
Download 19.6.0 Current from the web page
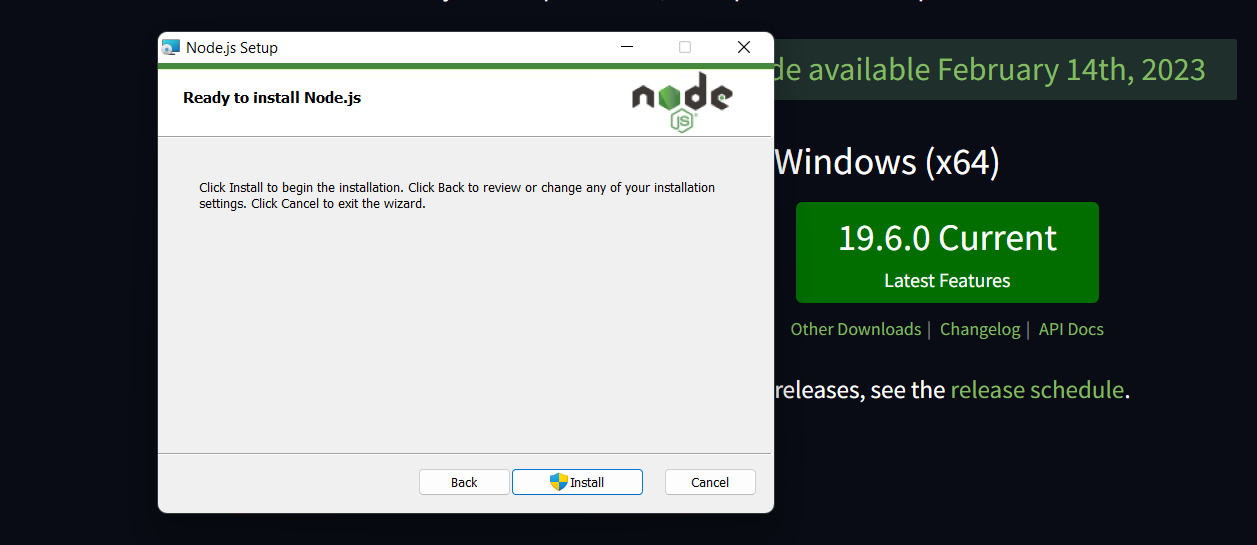[947, 252]
